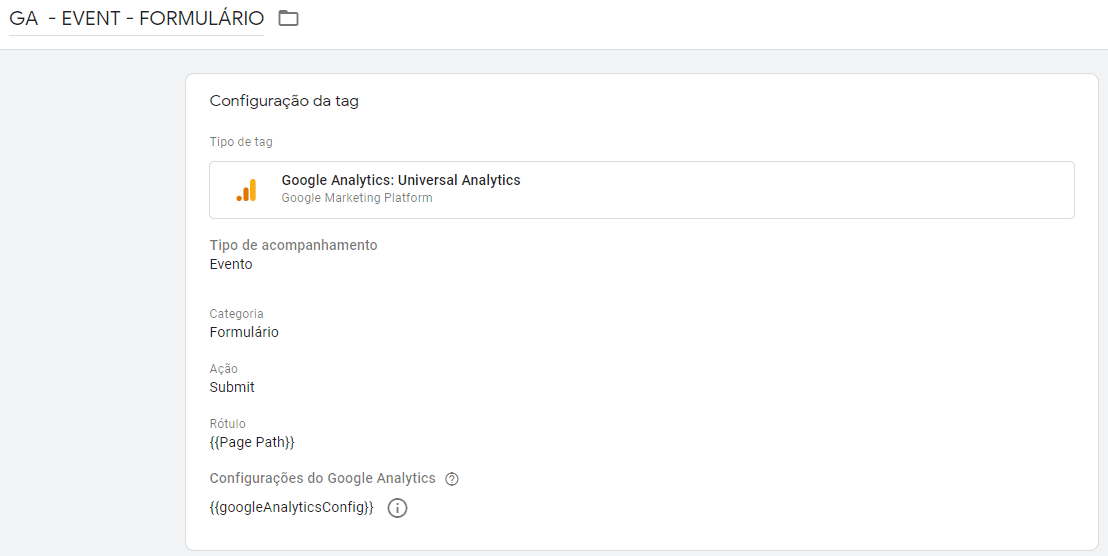Edit the tag name GA - EVENT - FORMULÁRIO
Image resolution: width=1108 pixels, height=556 pixels.
(x=136, y=18)
